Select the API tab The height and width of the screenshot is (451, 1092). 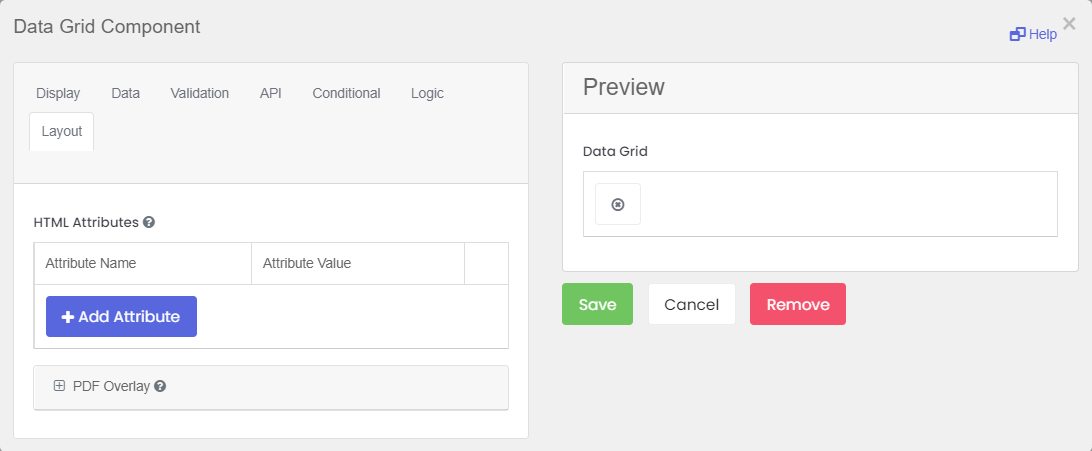pyautogui.click(x=270, y=93)
